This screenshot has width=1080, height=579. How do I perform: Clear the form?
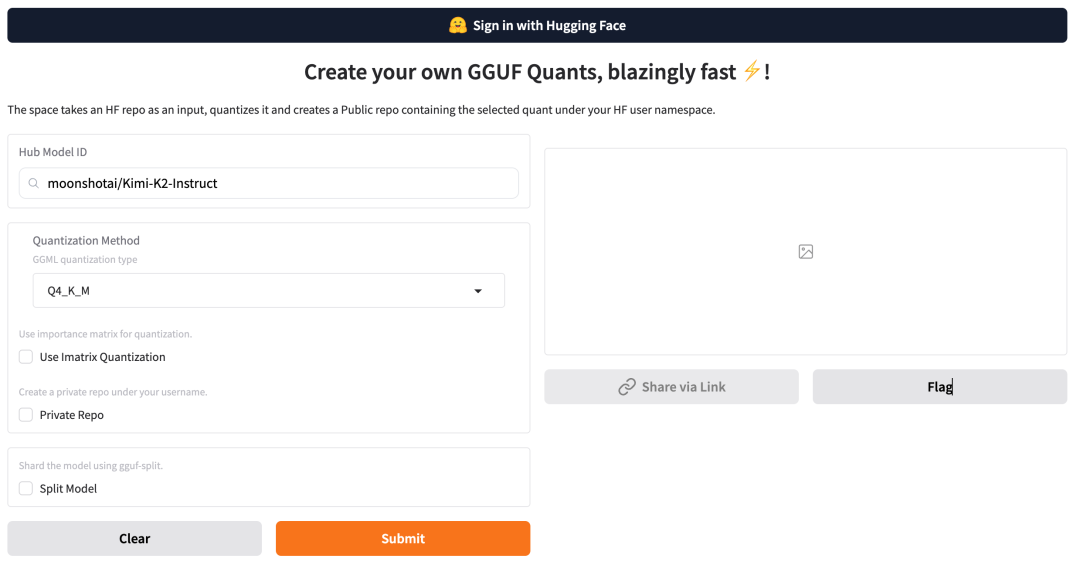134,538
